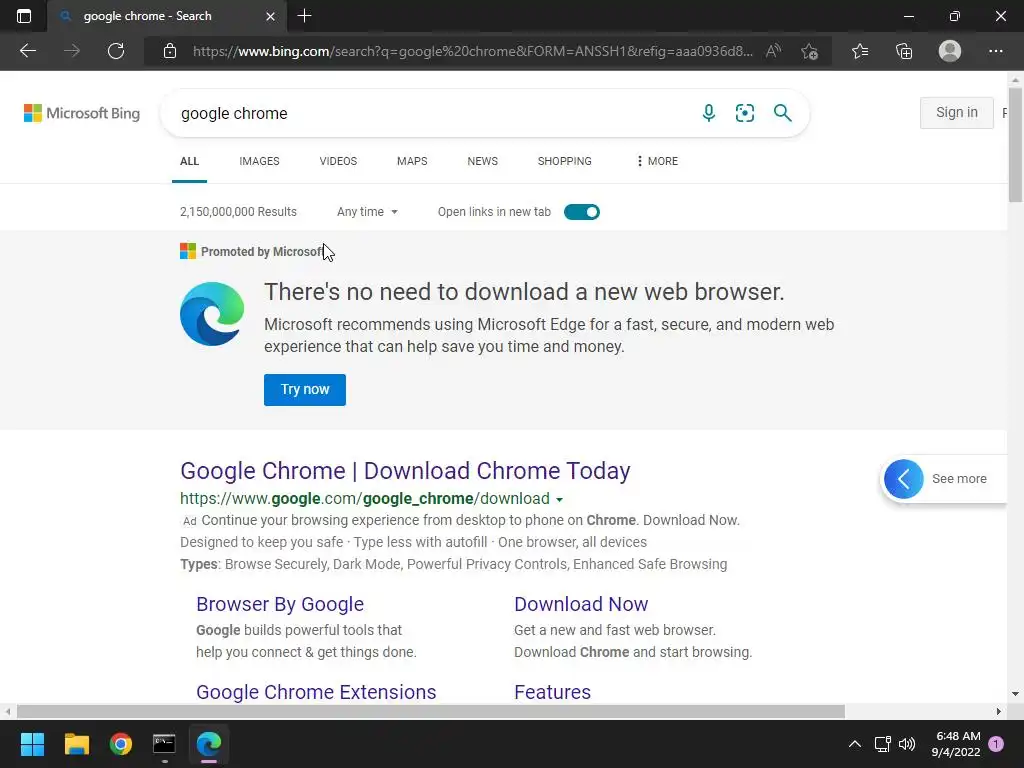Add this page to favorites star
1024x768 pixels.
click(810, 51)
